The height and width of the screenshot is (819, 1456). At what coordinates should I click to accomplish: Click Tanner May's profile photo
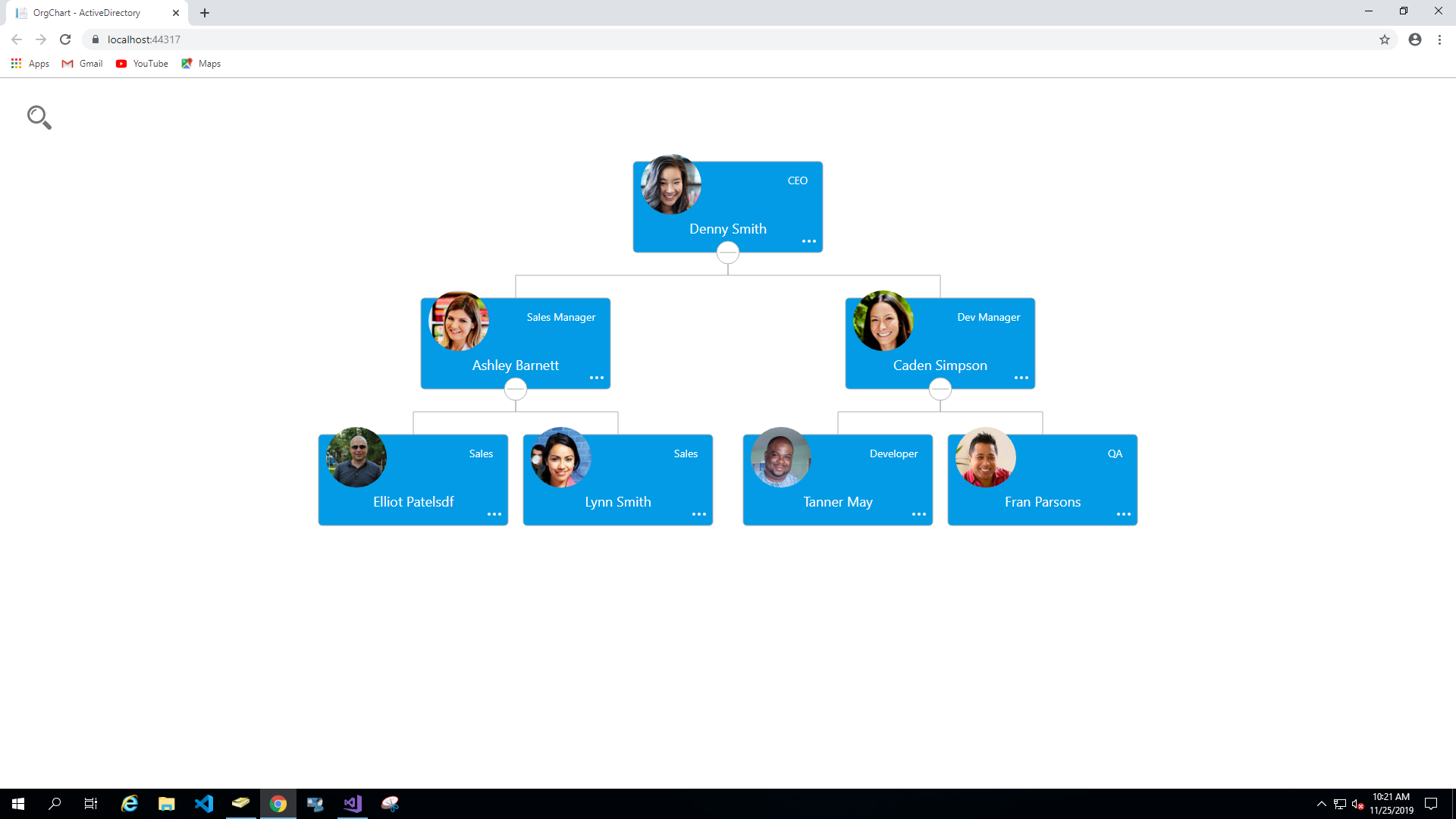point(780,457)
